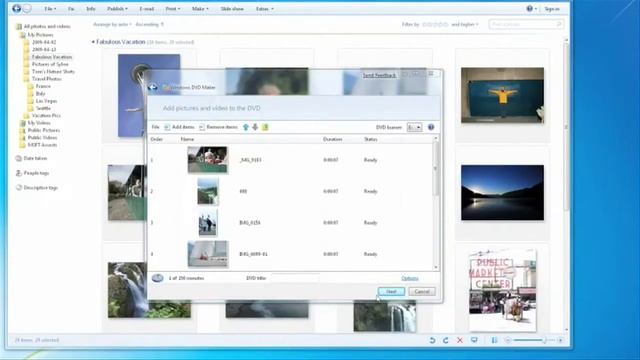Screen dimensions: 640x360
Task: Open the Publish dropdown menu
Action: click(x=117, y=9)
